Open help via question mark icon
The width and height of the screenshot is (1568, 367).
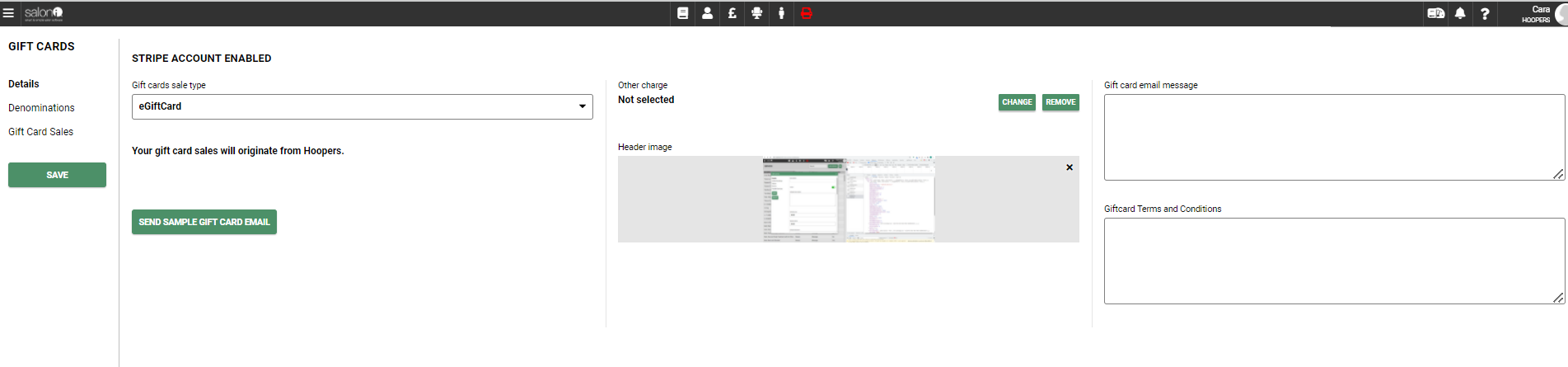(1485, 13)
